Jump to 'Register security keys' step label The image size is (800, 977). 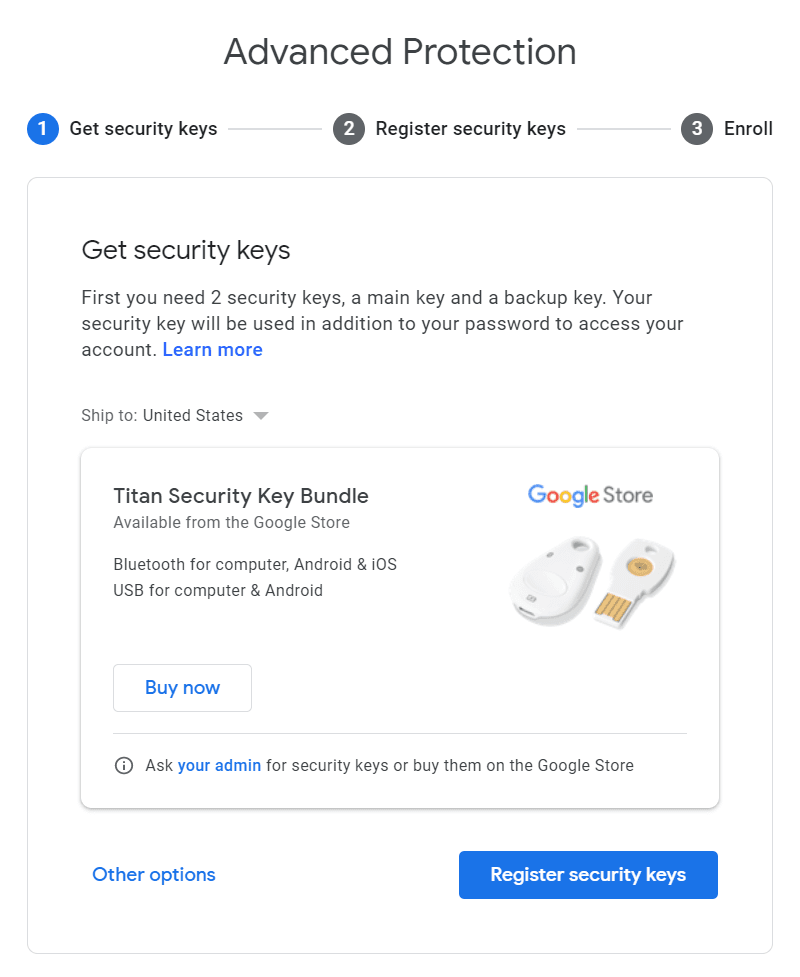pos(470,129)
